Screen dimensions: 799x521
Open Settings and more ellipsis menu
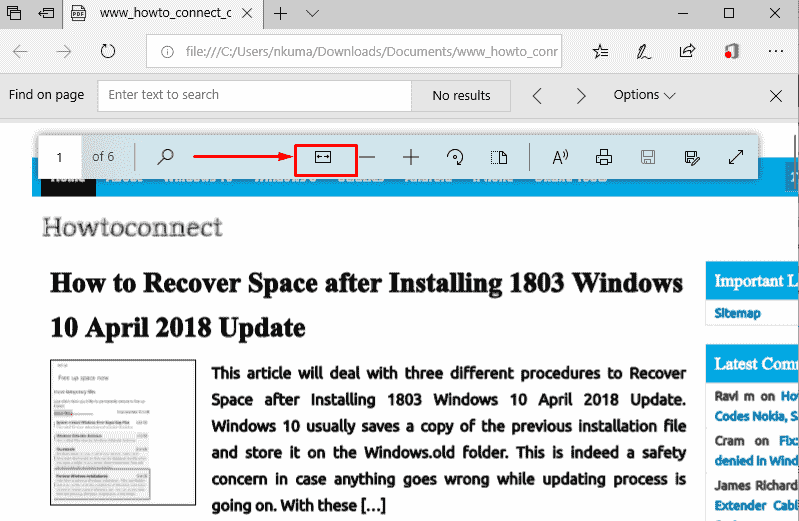(776, 51)
